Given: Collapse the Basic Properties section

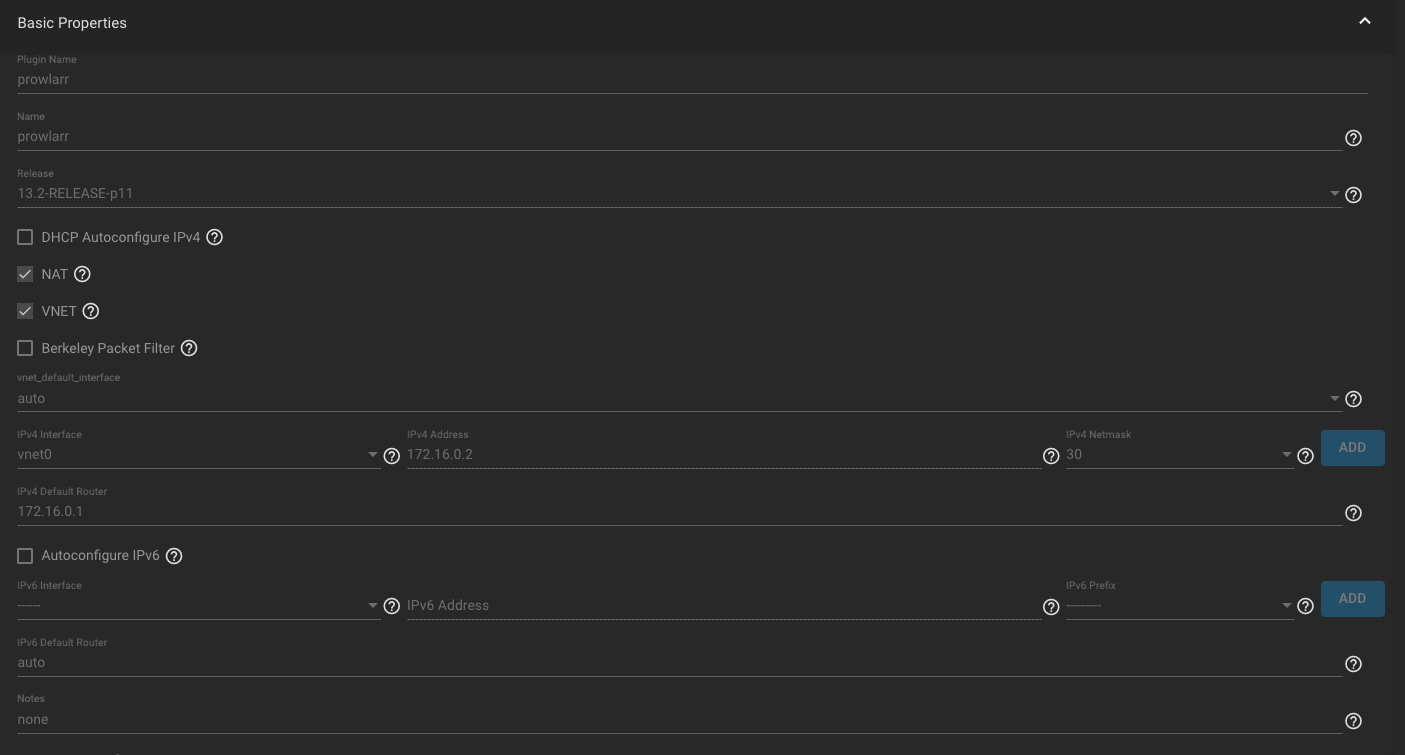Looking at the screenshot, I should coord(1364,22).
